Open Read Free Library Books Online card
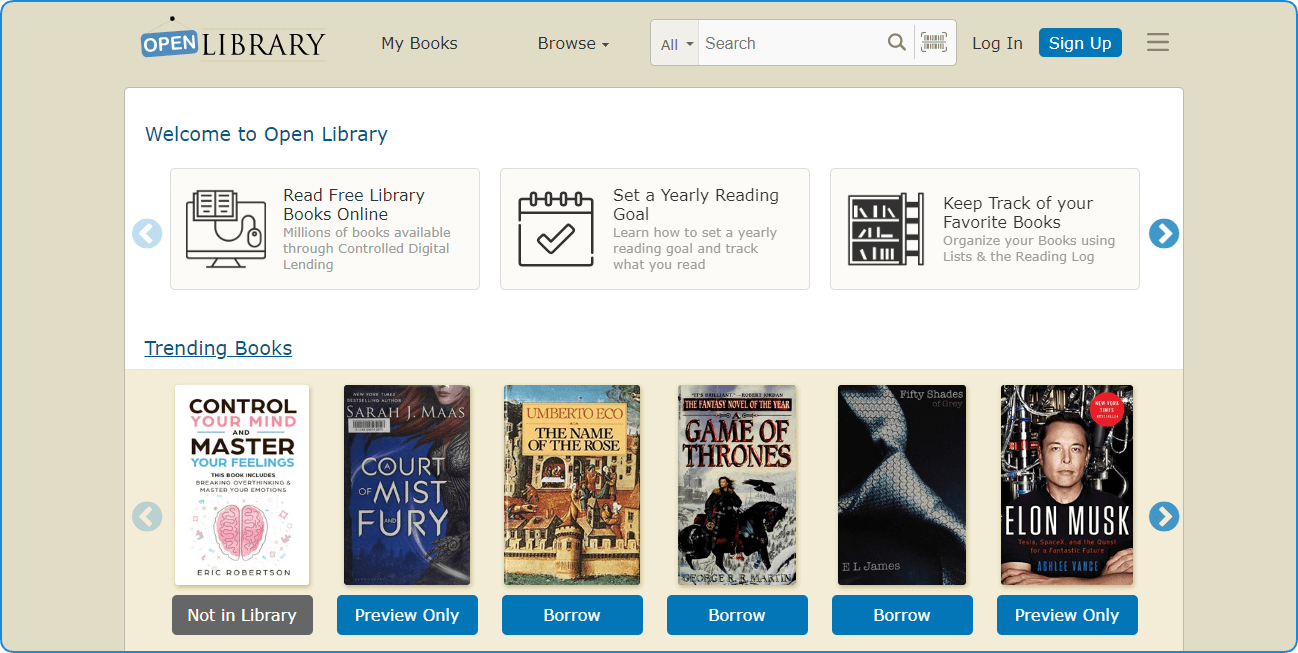 325,229
